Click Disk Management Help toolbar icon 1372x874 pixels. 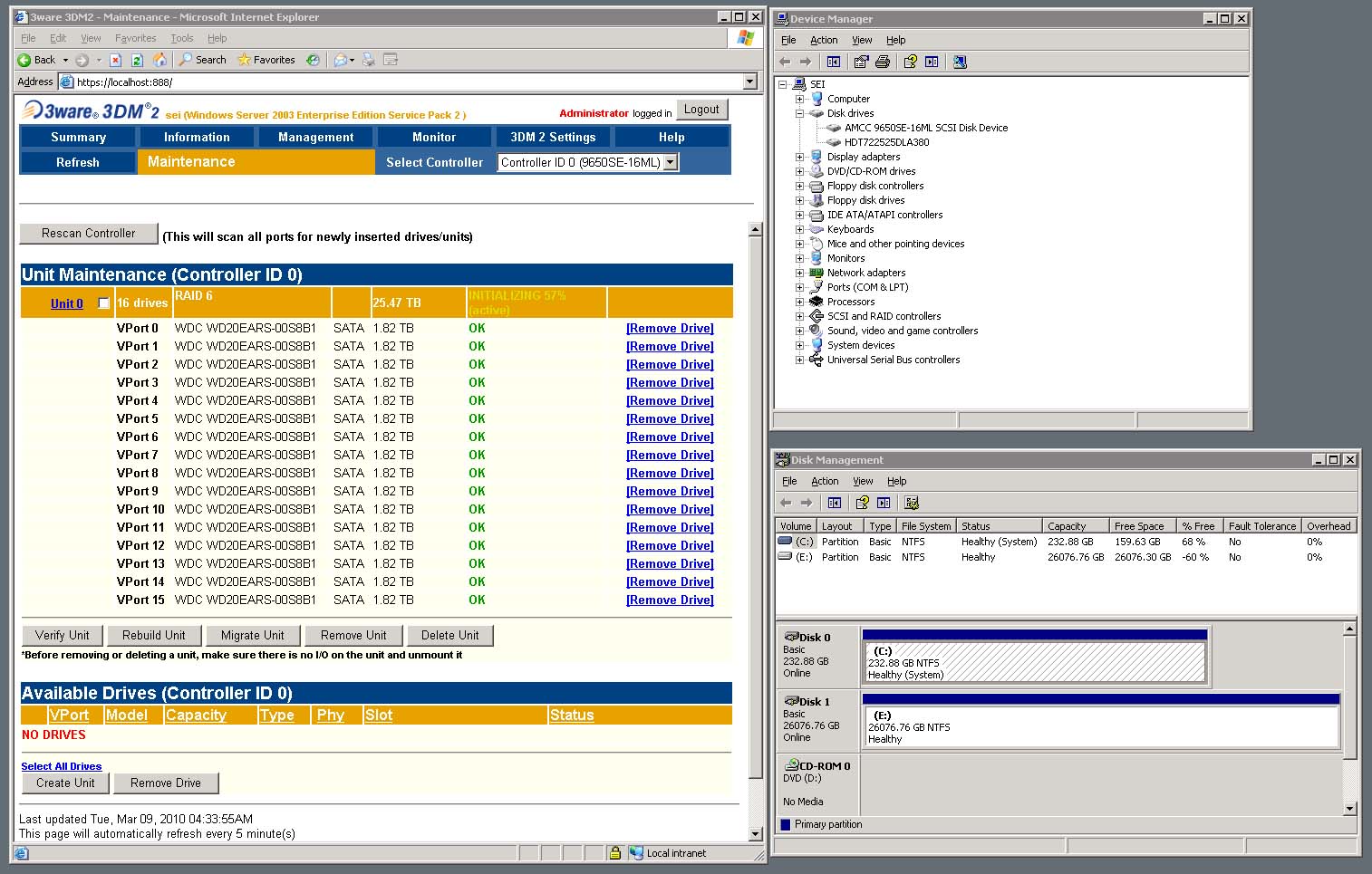pyautogui.click(x=862, y=503)
